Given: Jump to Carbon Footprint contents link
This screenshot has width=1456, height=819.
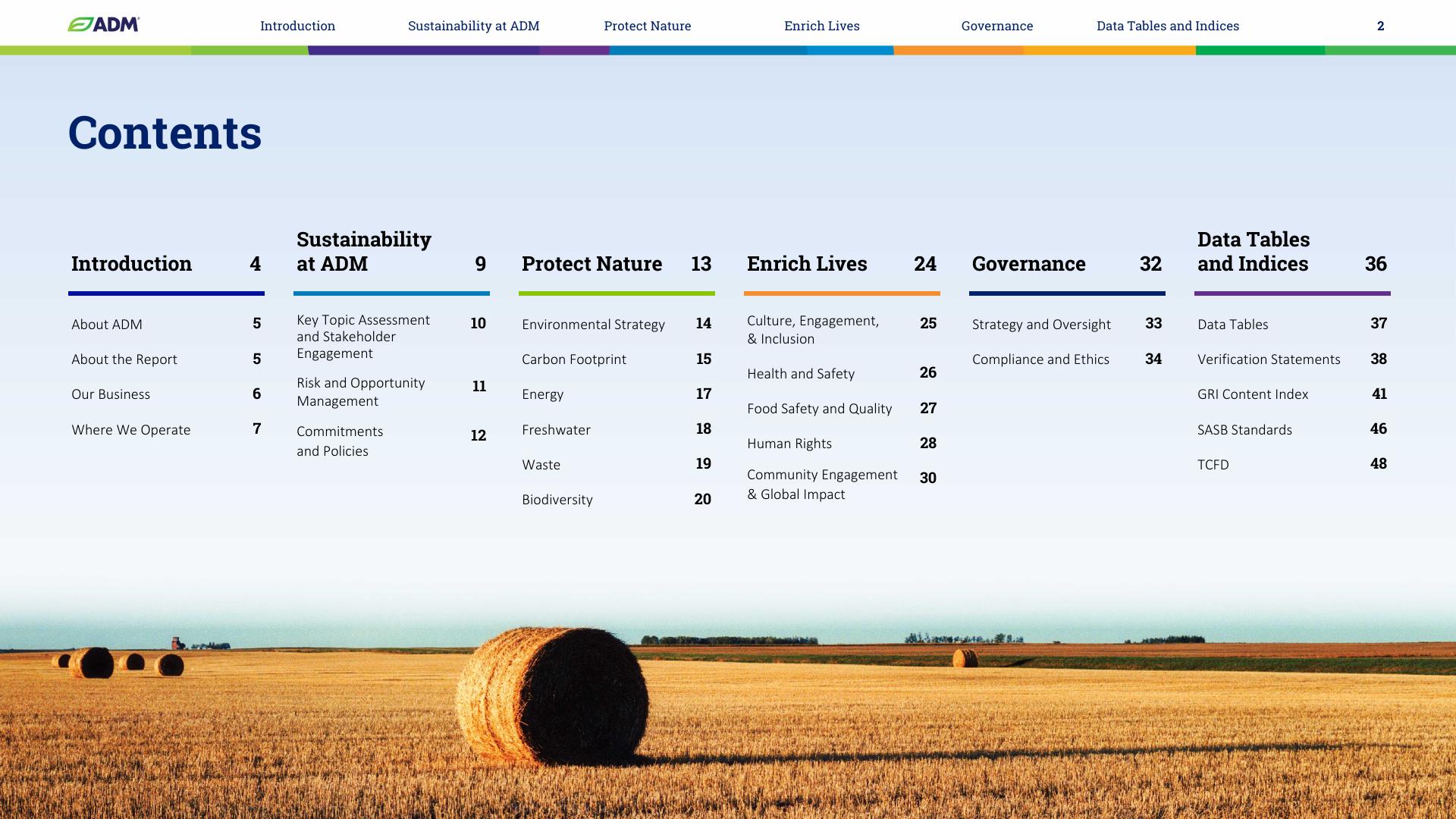Looking at the screenshot, I should 574,359.
